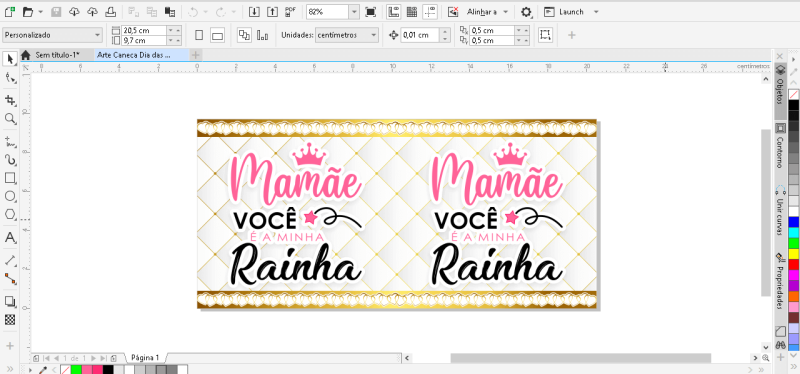Publish to PDF icon

click(x=291, y=12)
